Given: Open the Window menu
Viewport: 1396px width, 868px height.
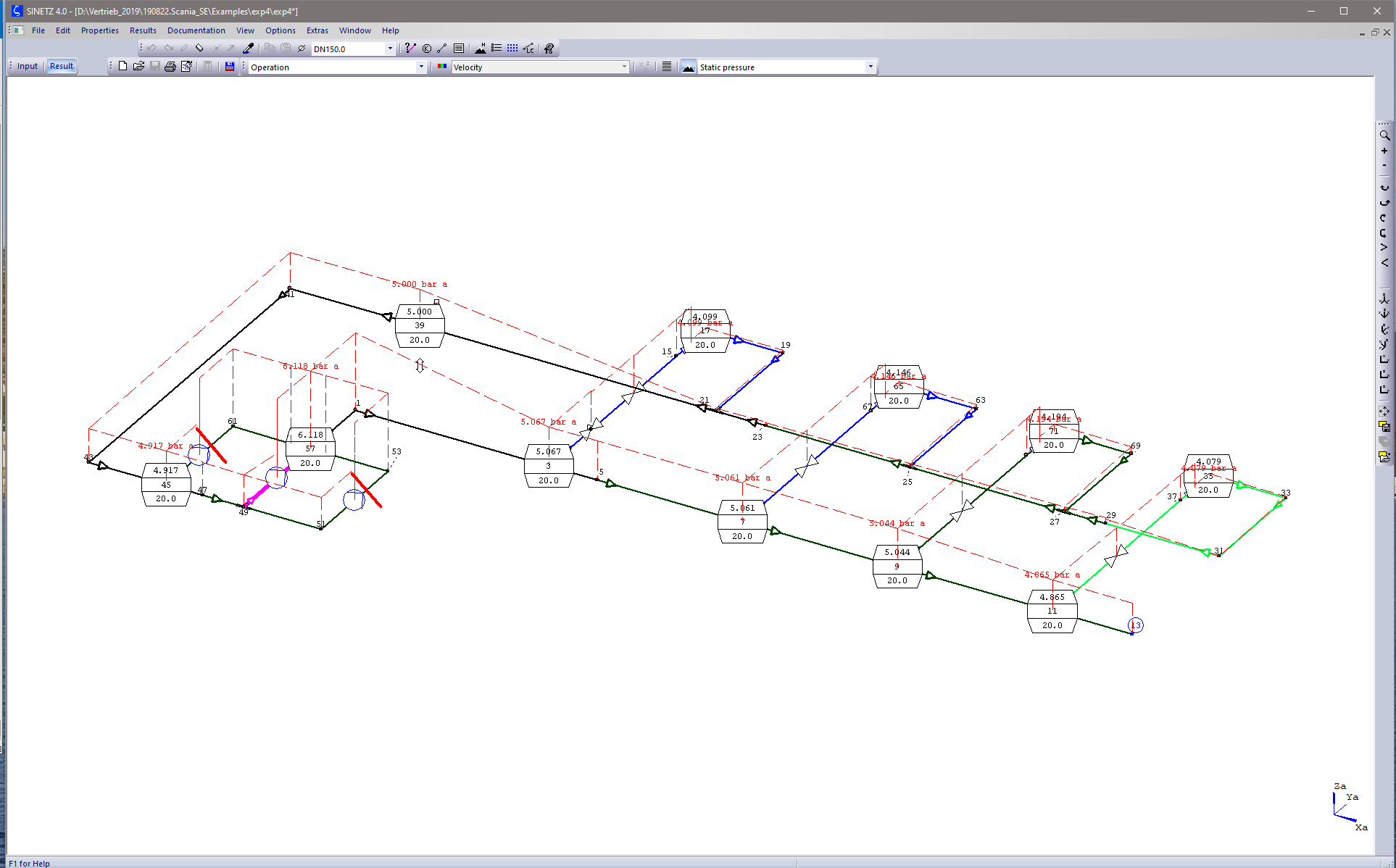Looking at the screenshot, I should (355, 30).
